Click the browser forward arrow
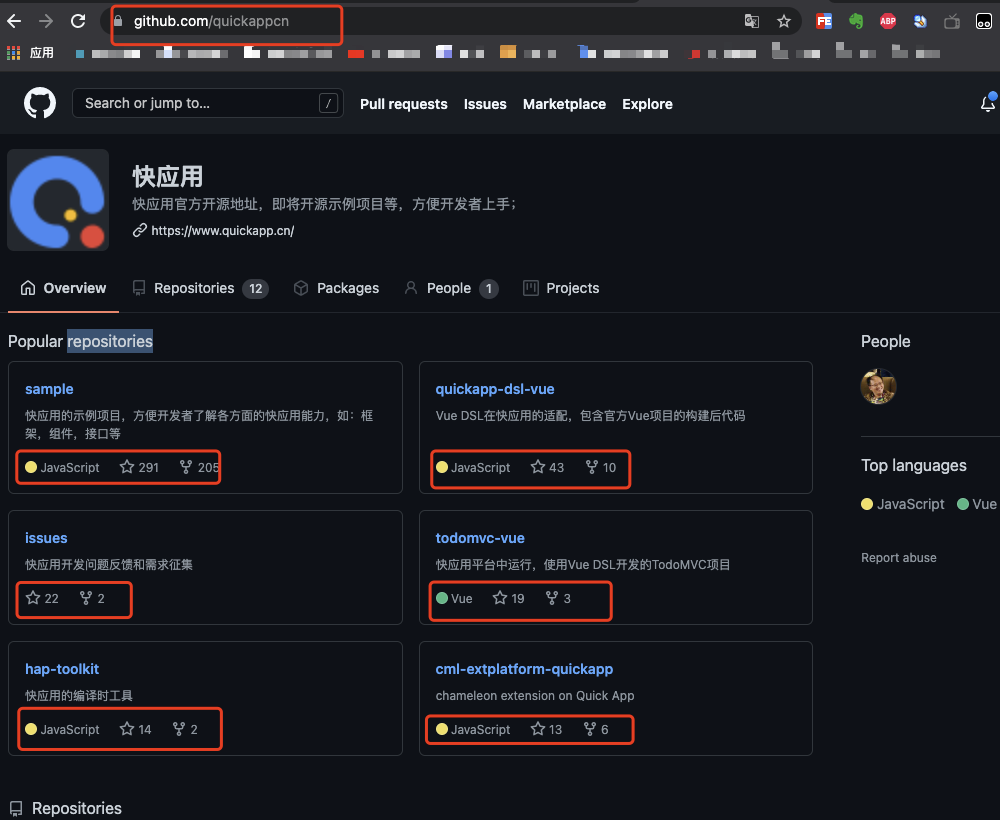Image resolution: width=1000 pixels, height=820 pixels. (46, 21)
